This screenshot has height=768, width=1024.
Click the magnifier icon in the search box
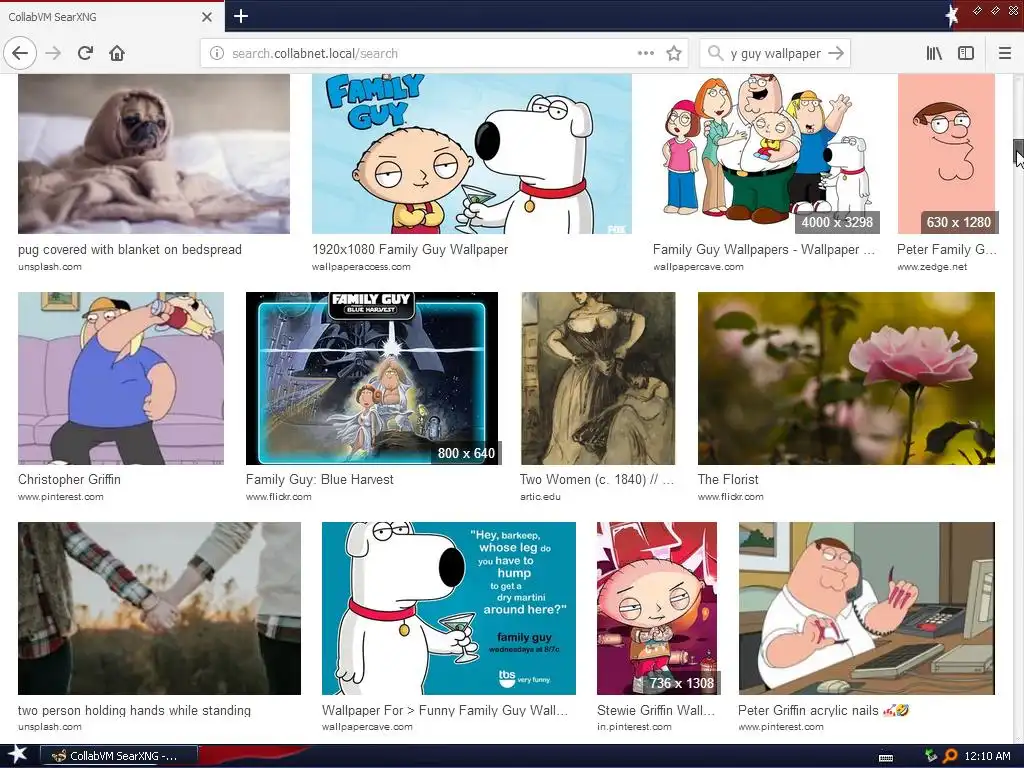click(715, 53)
